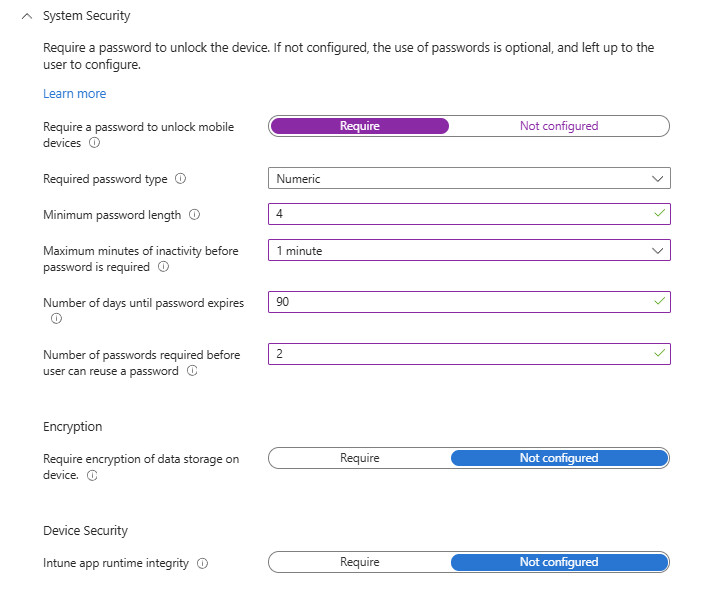Open the Maximum minutes of inactivity dropdown
Viewport: 722px width, 595px height.
(x=469, y=250)
